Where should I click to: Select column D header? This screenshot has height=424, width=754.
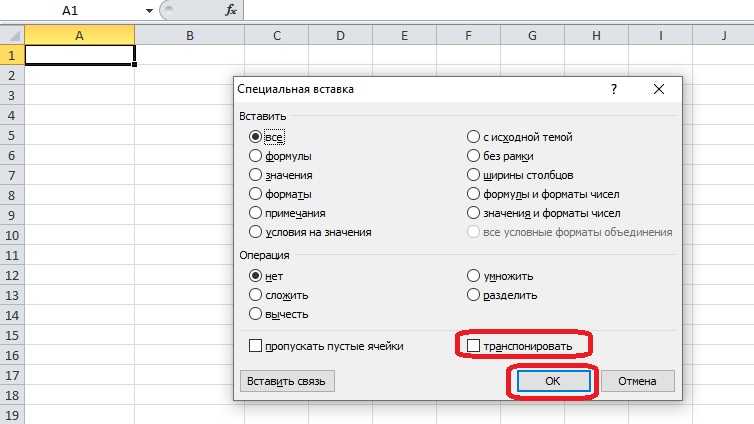coord(340,36)
